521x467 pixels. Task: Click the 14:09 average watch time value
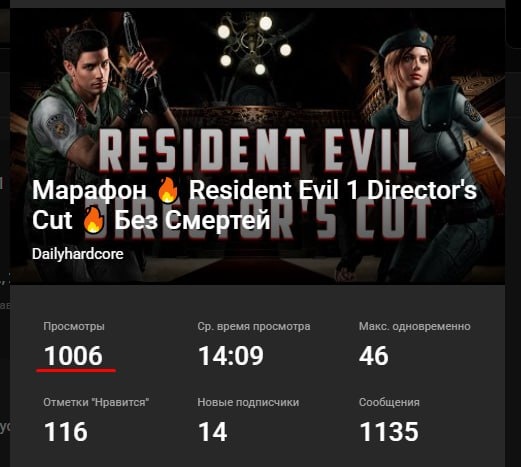click(x=231, y=356)
